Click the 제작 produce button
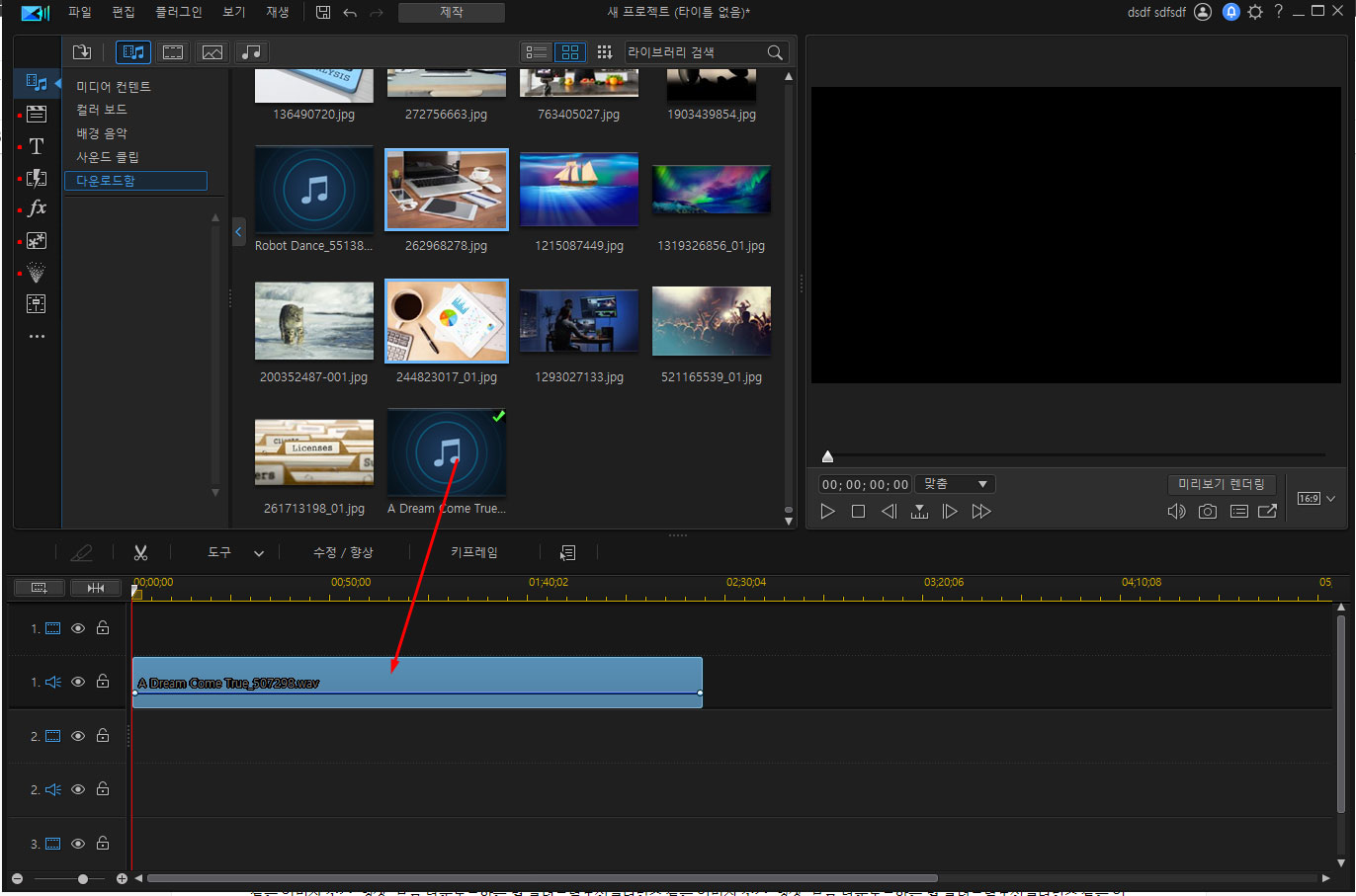The width and height of the screenshot is (1356, 896). pyautogui.click(x=451, y=12)
